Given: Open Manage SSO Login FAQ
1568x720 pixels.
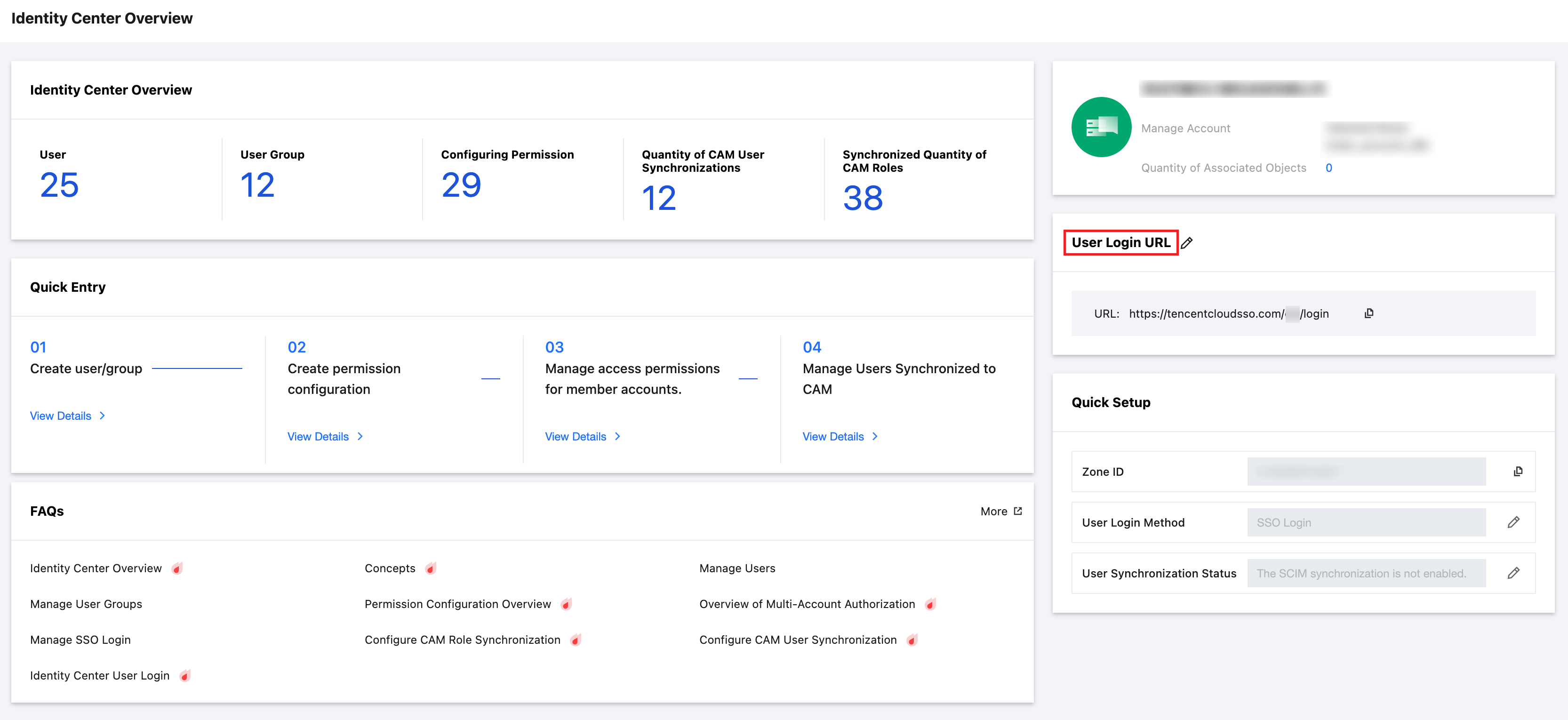Looking at the screenshot, I should (x=80, y=640).
